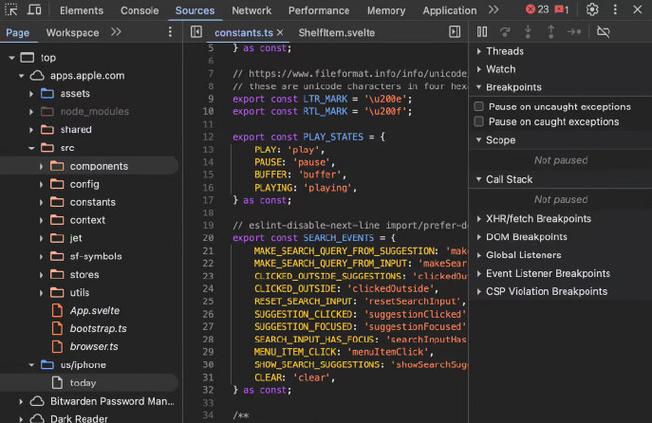Expand the config folder
Viewport: 652px width, 423px height.
pos(41,184)
